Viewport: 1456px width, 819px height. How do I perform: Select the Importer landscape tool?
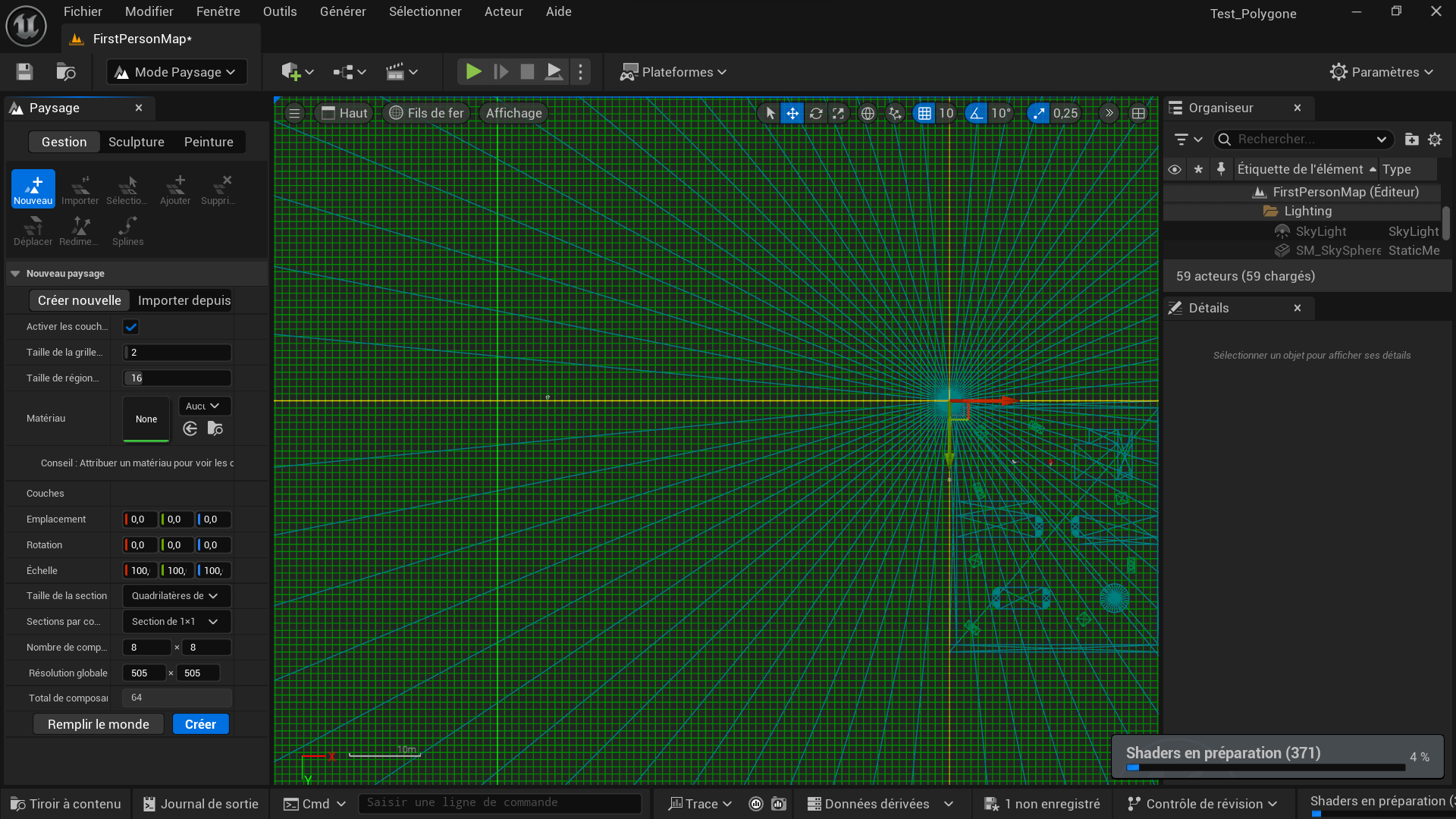(80, 188)
